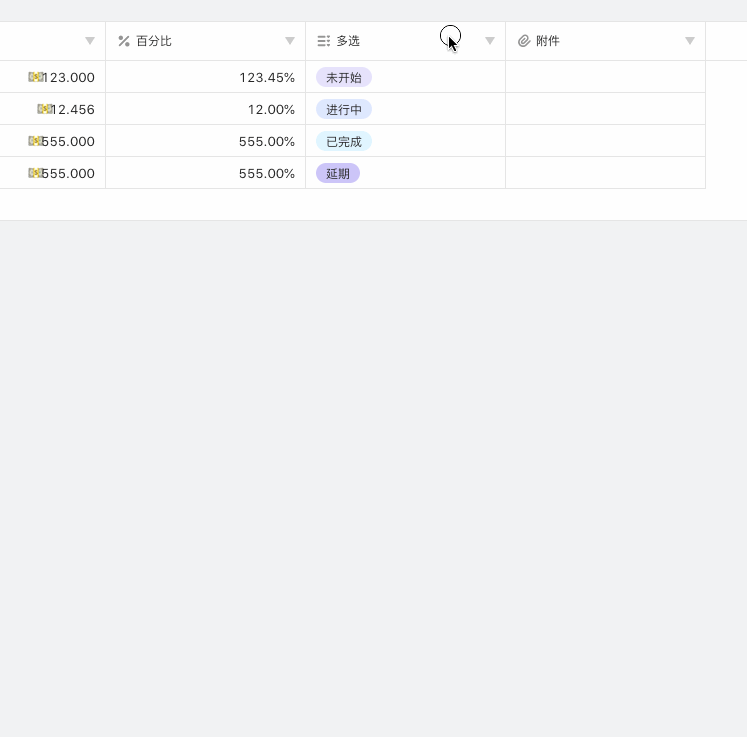The height and width of the screenshot is (737, 747).
Task: Select the 555.000 cell in the 延期 row
Action: point(52,172)
